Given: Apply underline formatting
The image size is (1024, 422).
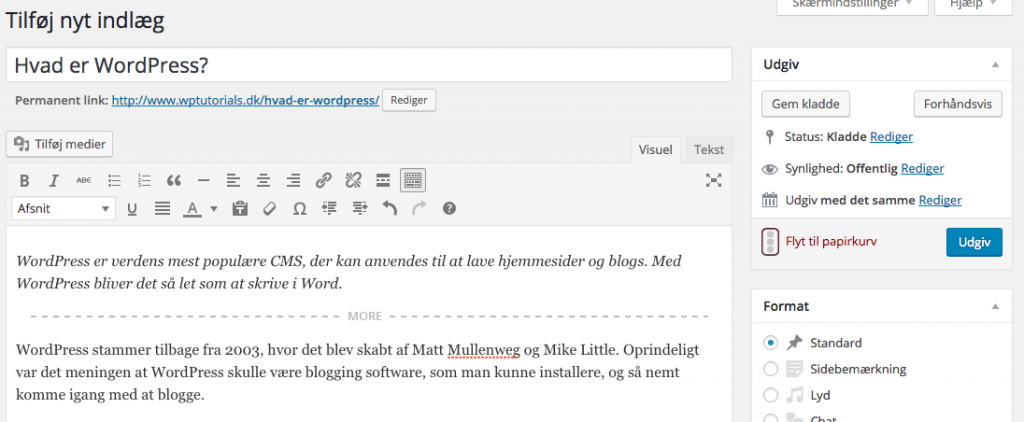Looking at the screenshot, I should coord(132,209).
